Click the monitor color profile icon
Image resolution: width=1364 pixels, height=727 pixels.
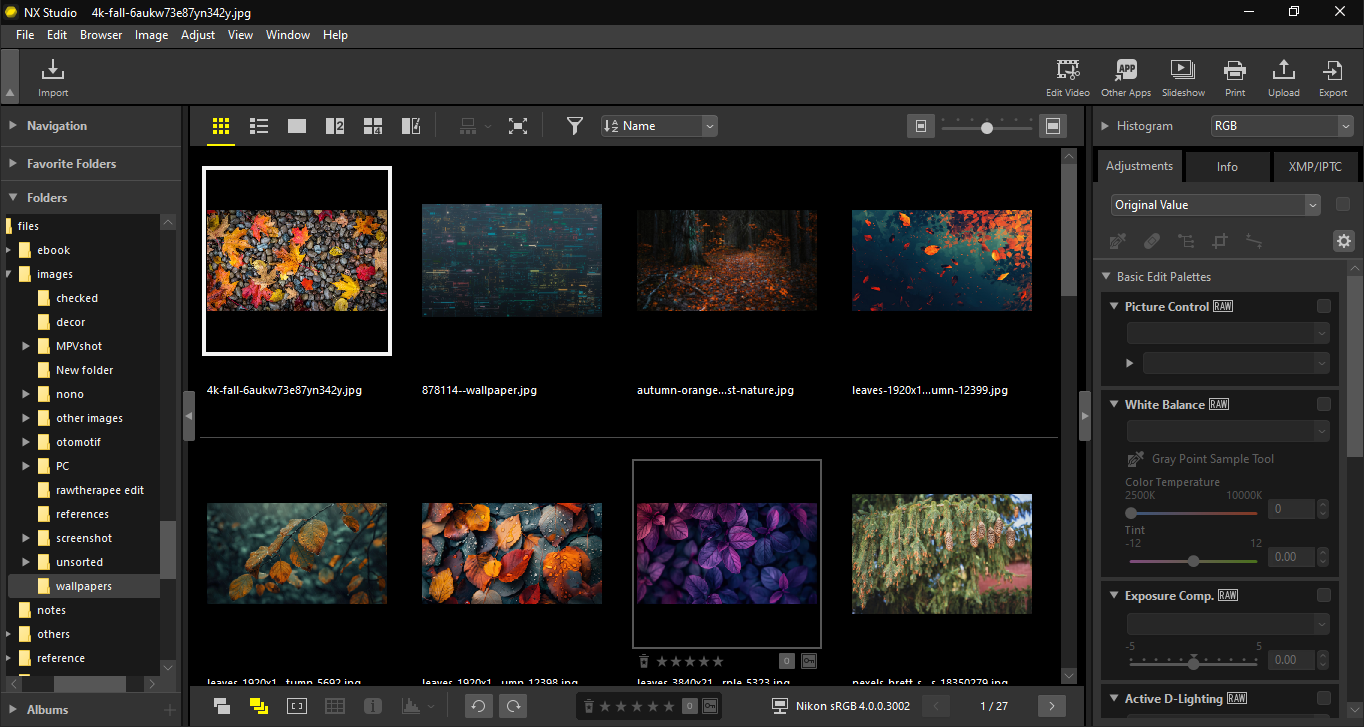tap(781, 706)
